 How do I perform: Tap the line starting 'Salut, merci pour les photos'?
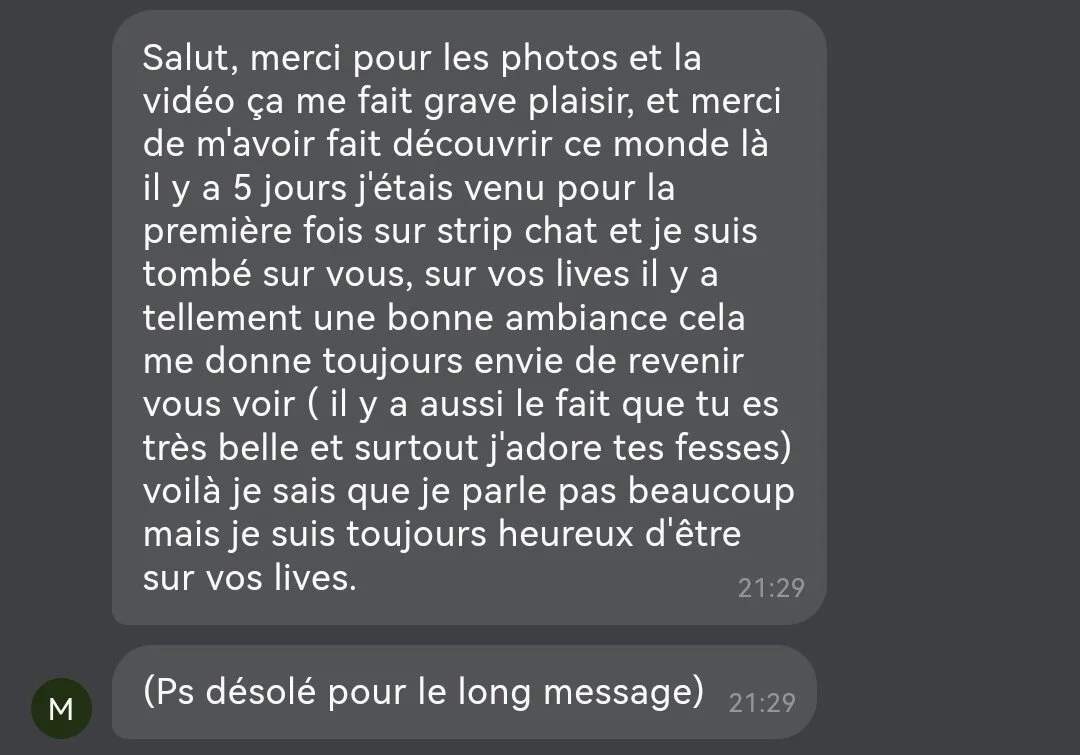pos(422,58)
